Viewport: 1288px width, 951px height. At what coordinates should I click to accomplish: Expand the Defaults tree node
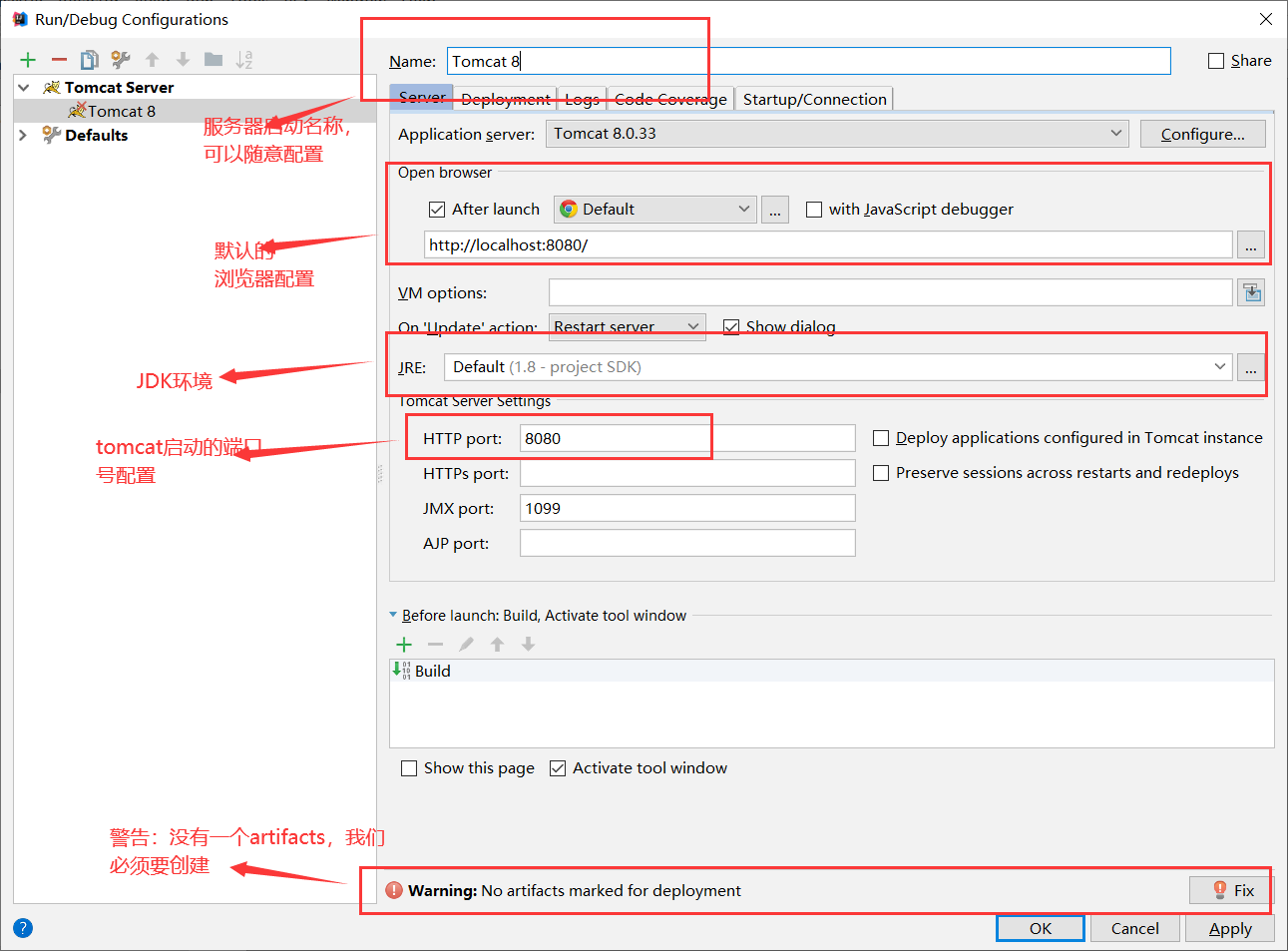coord(24,136)
